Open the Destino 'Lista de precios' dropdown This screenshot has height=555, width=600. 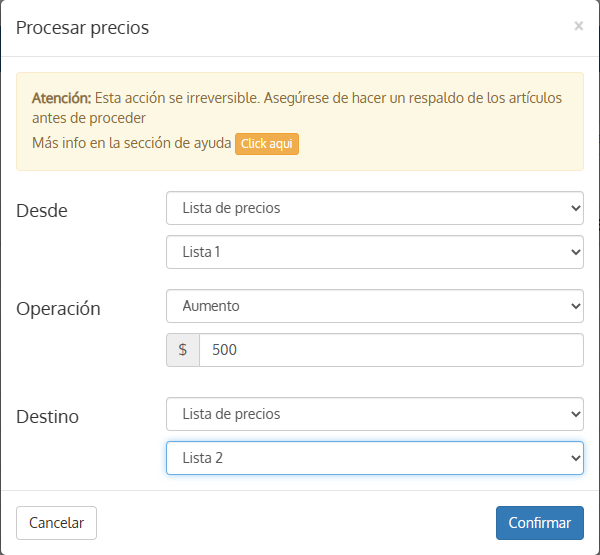coord(375,414)
